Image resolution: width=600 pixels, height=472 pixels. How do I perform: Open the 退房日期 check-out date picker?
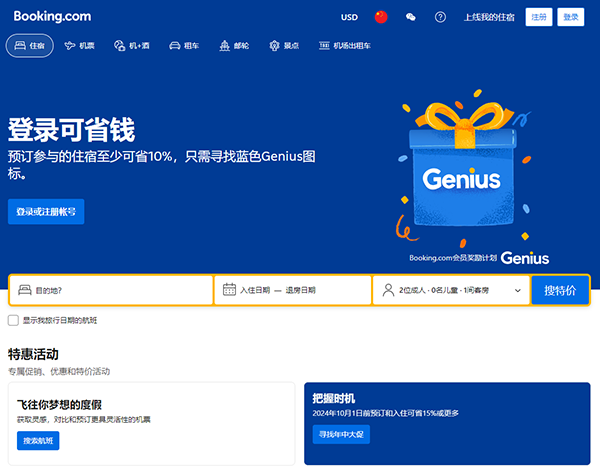[300, 290]
